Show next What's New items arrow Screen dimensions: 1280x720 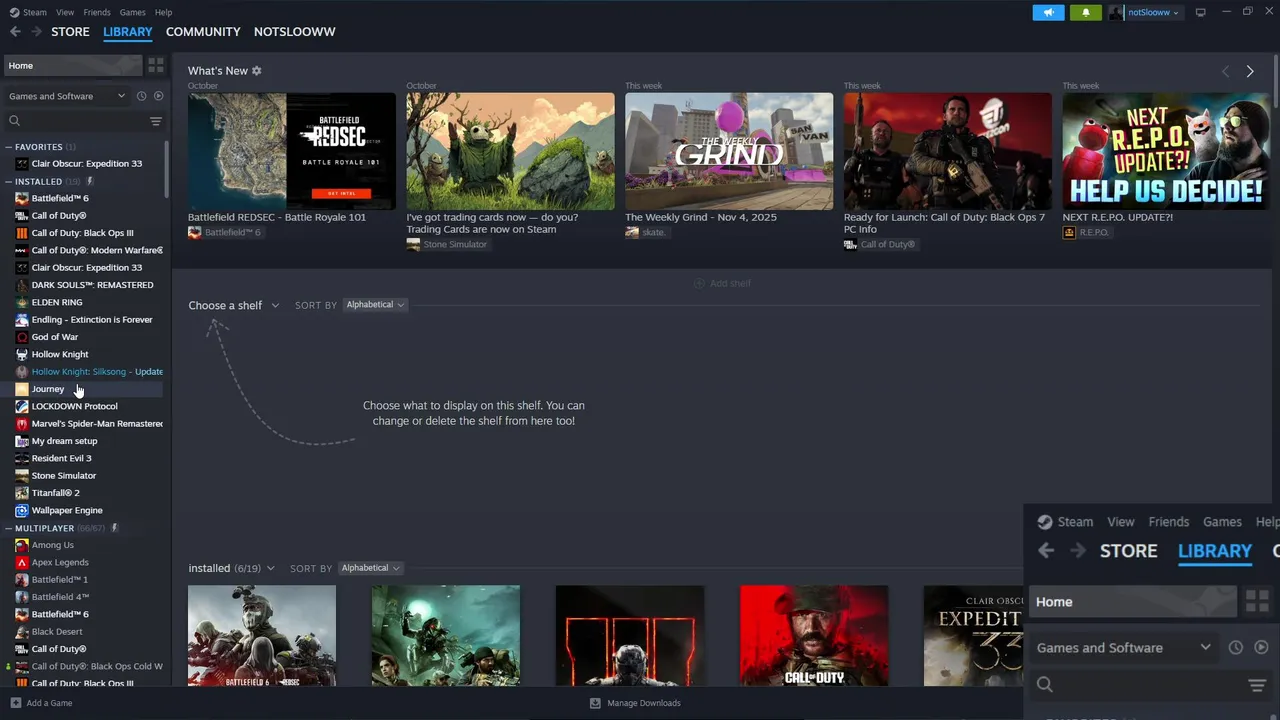[x=1249, y=71]
